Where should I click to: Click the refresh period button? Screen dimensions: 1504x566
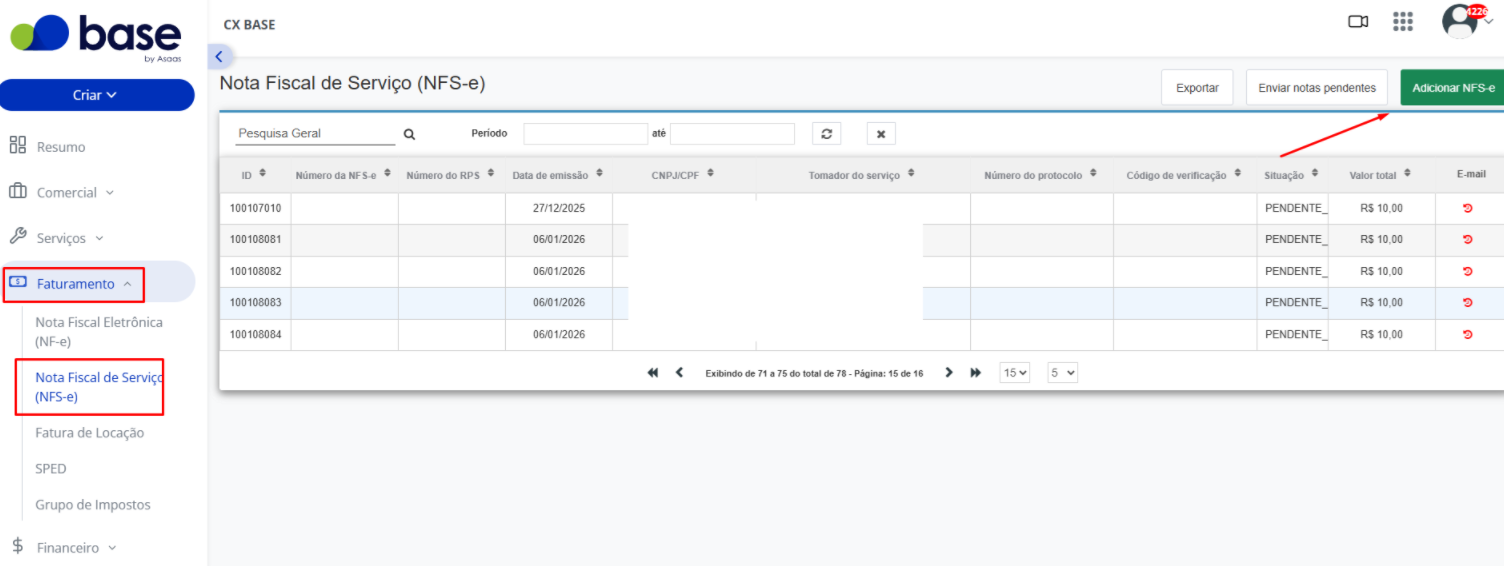826,134
